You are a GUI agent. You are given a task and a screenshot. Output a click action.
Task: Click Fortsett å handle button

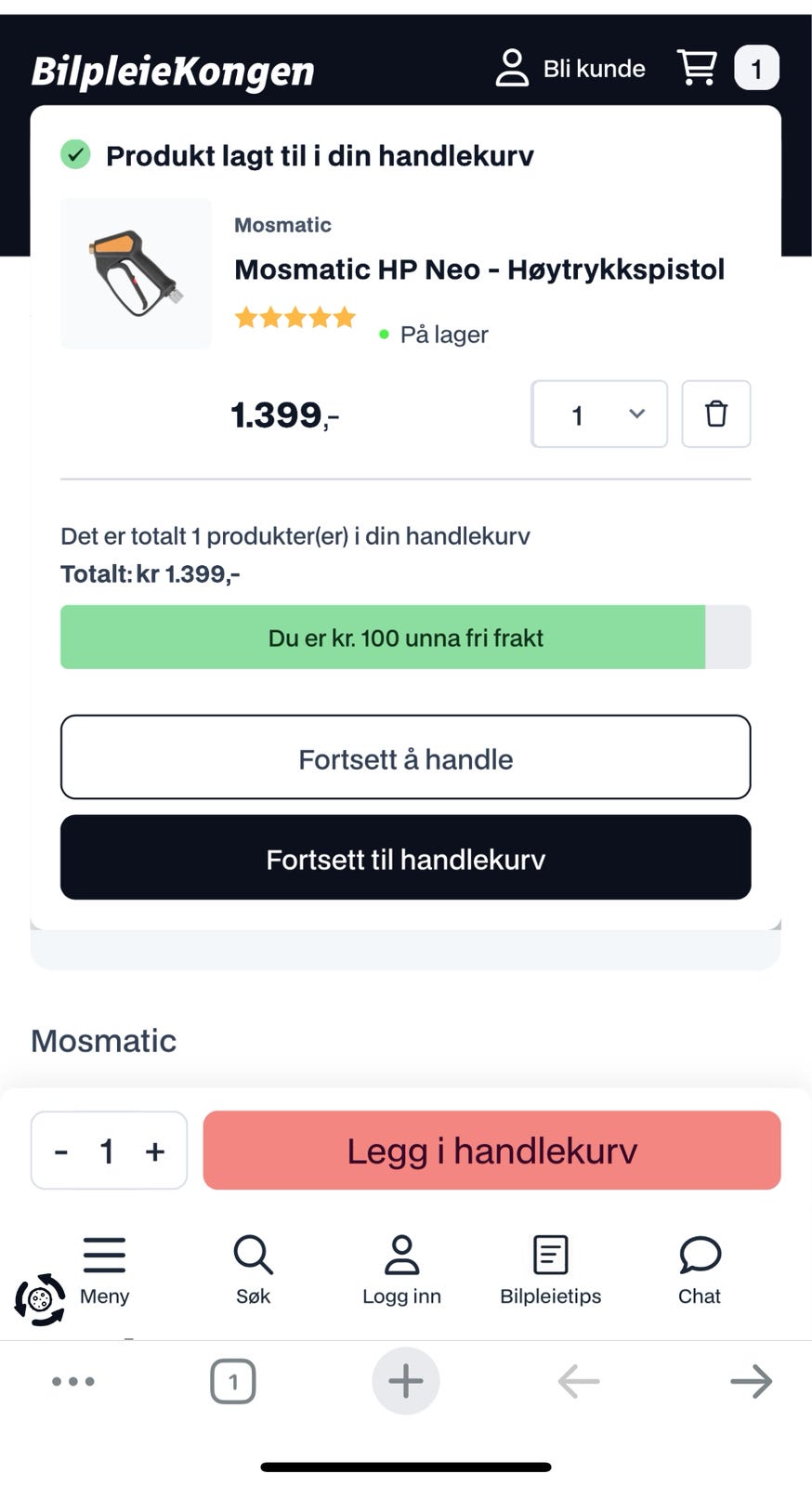click(x=406, y=757)
